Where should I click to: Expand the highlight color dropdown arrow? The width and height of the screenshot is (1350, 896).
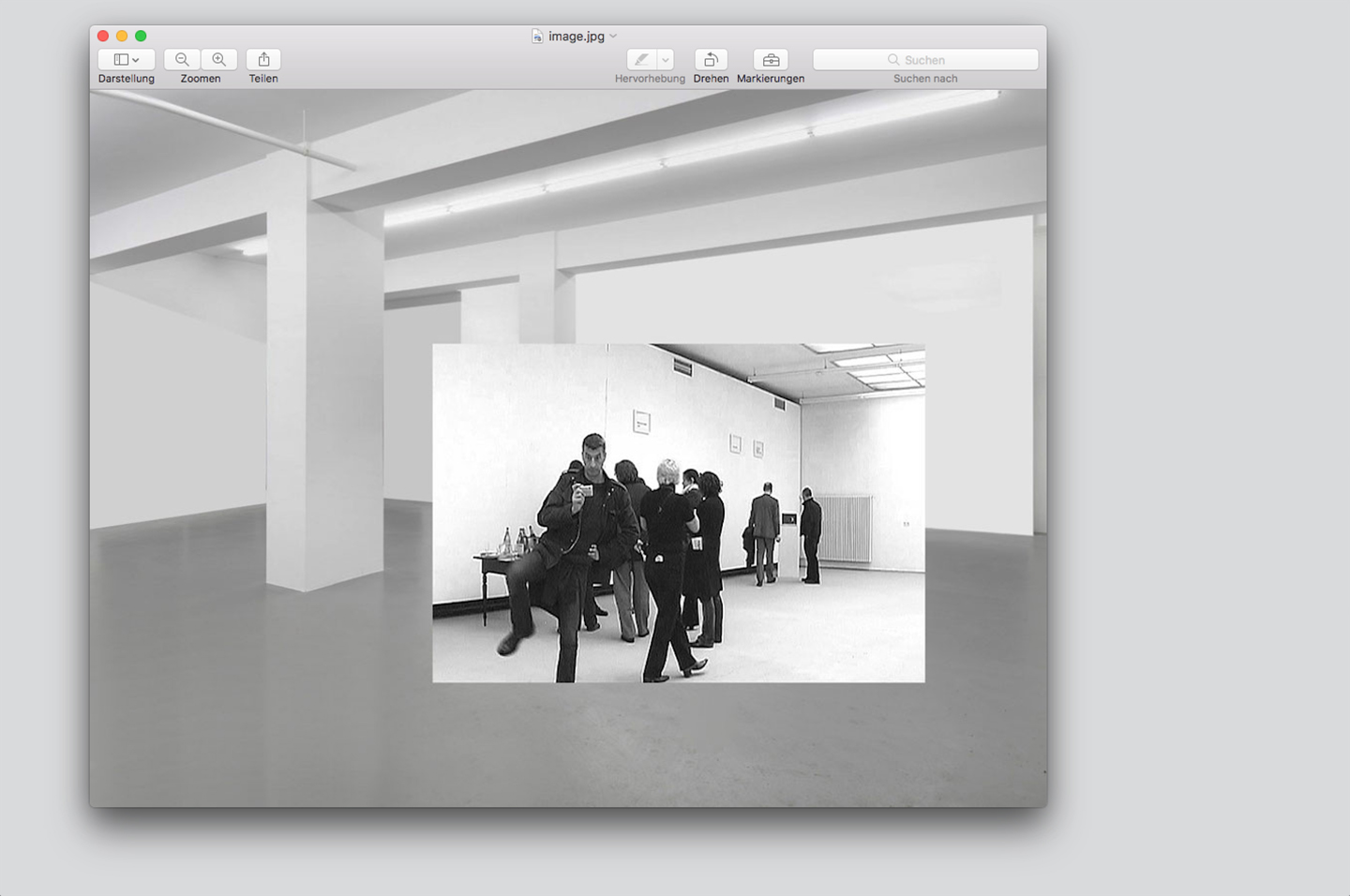666,59
